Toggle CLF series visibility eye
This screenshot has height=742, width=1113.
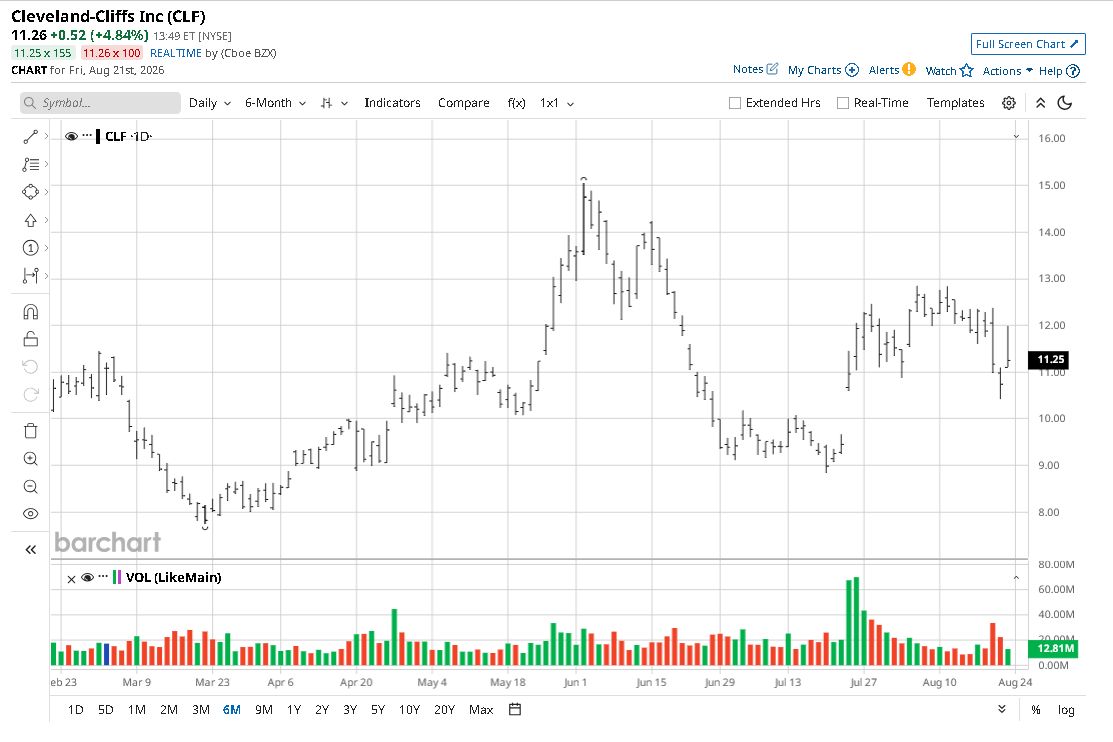[71, 136]
